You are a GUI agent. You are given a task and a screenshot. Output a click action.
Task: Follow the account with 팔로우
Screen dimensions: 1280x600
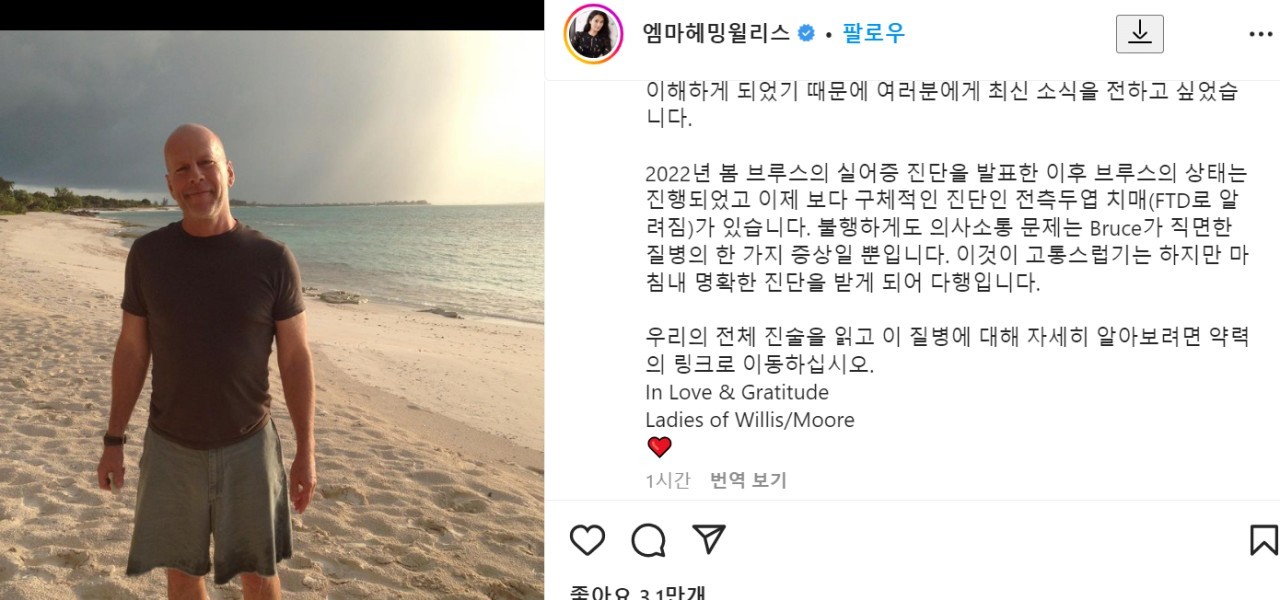tap(874, 33)
